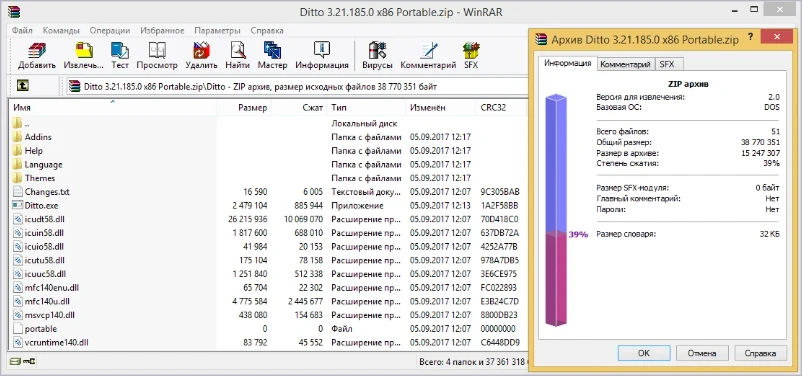The height and width of the screenshot is (376, 802).
Task: Open the Избранное menu
Action: click(162, 30)
